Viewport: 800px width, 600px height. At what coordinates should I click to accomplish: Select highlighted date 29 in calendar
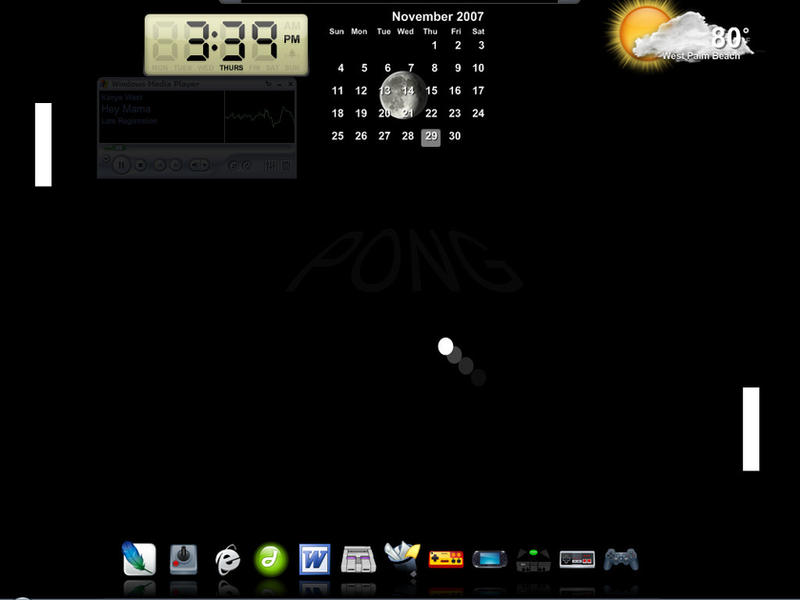click(x=431, y=136)
